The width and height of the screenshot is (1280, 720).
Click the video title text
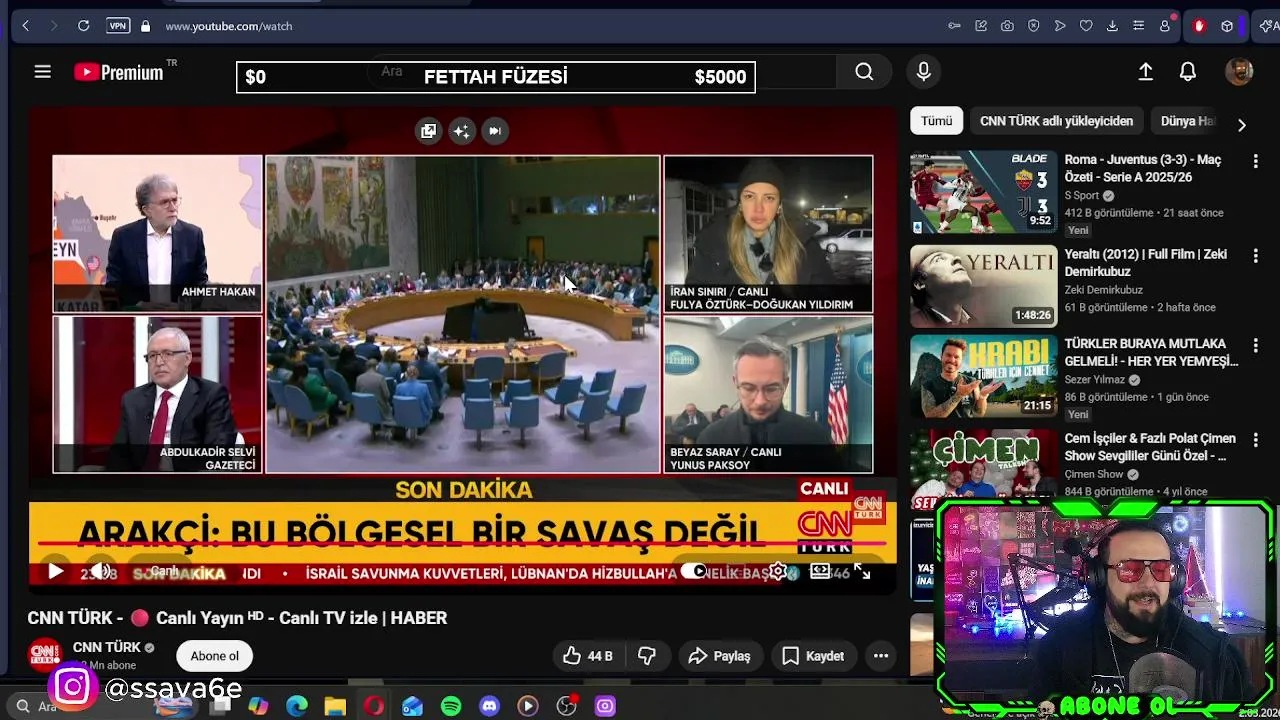pyautogui.click(x=237, y=618)
